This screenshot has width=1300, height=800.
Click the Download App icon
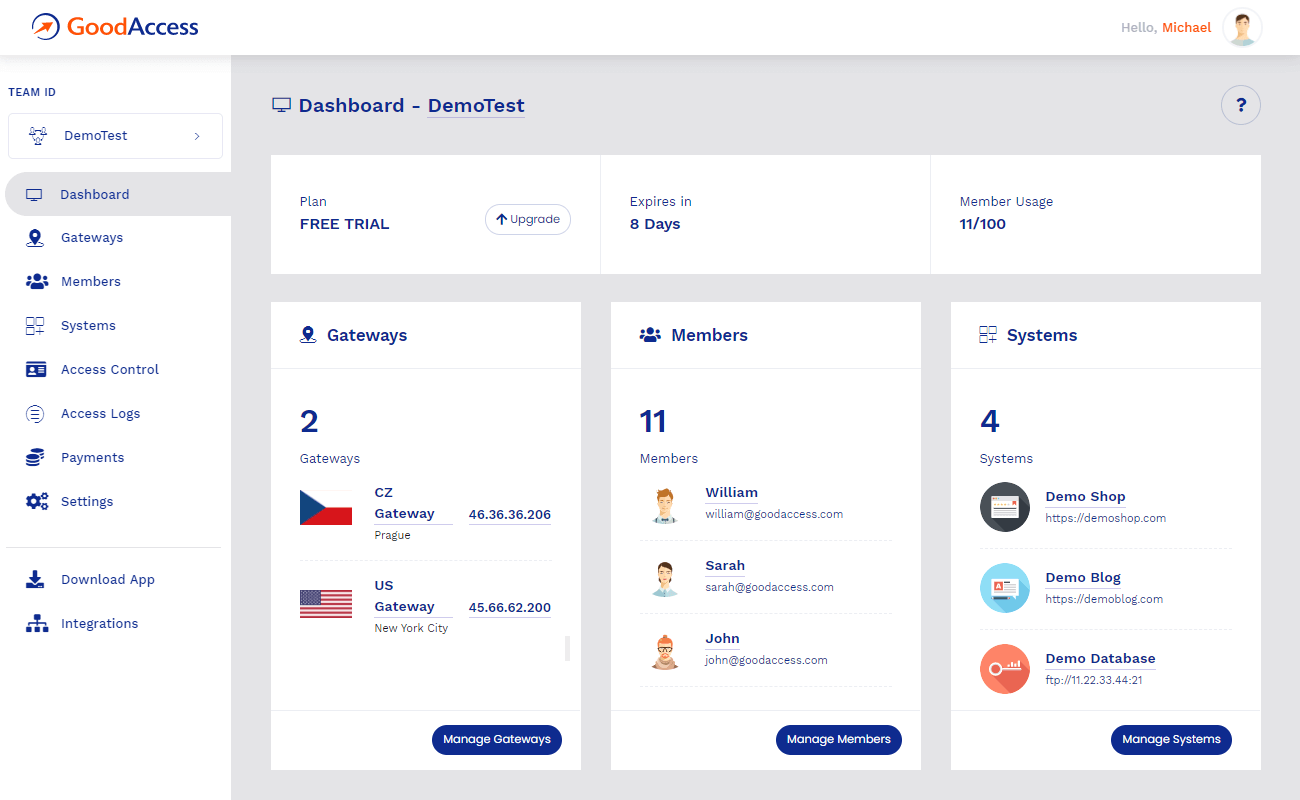34,579
